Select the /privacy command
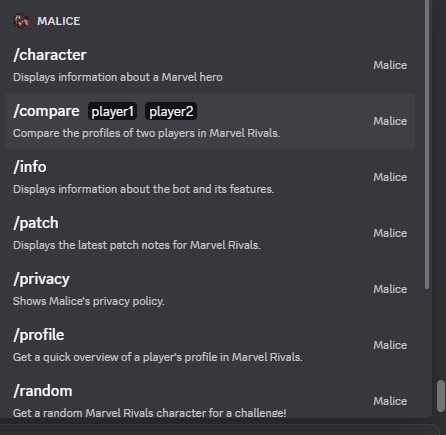Viewport: 446px width, 435px height. point(210,289)
